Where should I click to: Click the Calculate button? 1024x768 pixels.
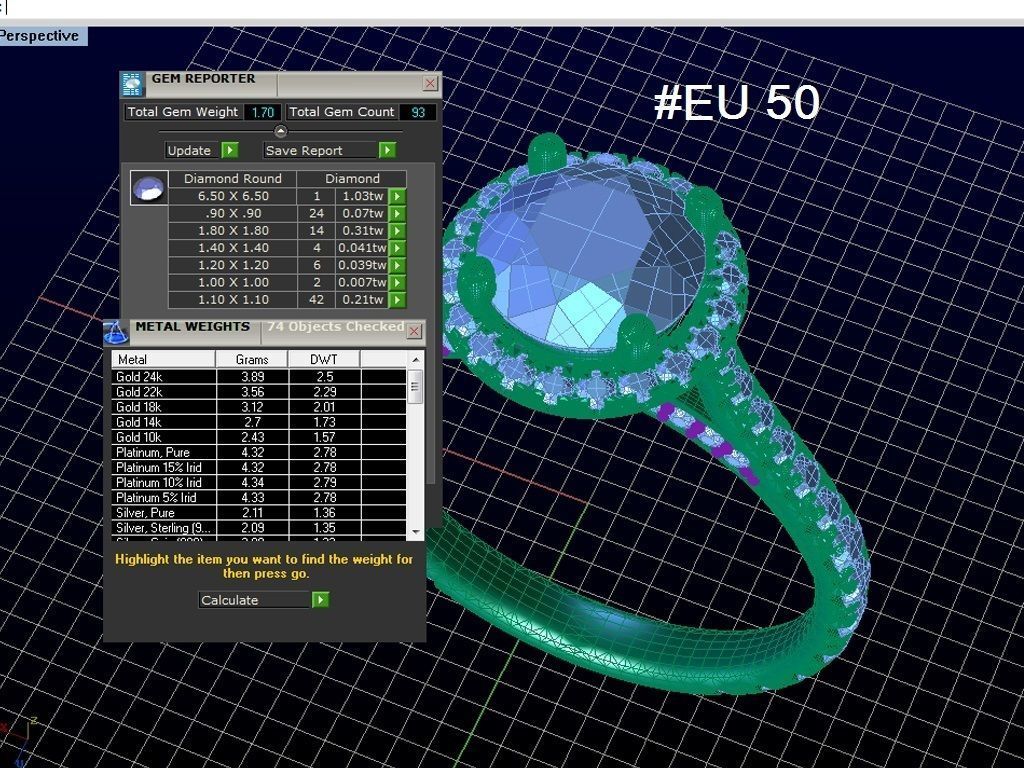[255, 600]
